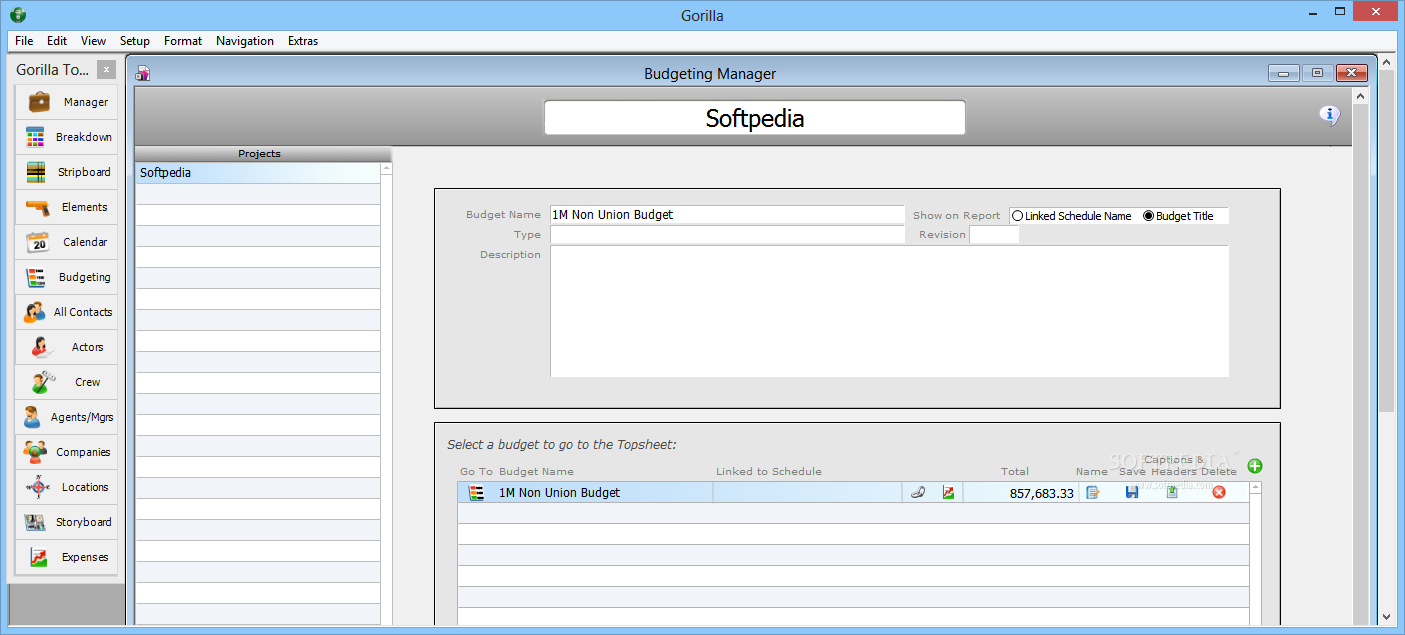Click the info icon in Budgeting Manager
Screen dimensions: 1405x635
pyautogui.click(x=1329, y=115)
